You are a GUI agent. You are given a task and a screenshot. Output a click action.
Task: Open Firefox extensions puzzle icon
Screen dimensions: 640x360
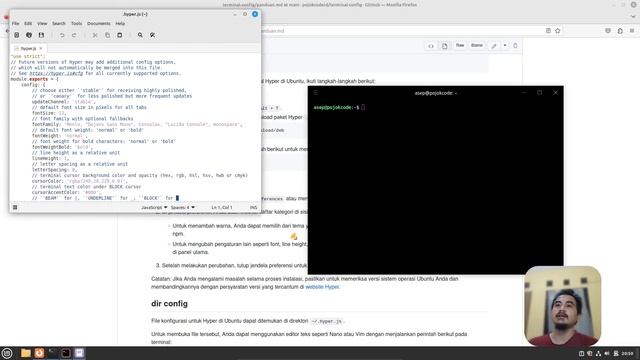coord(620,31)
